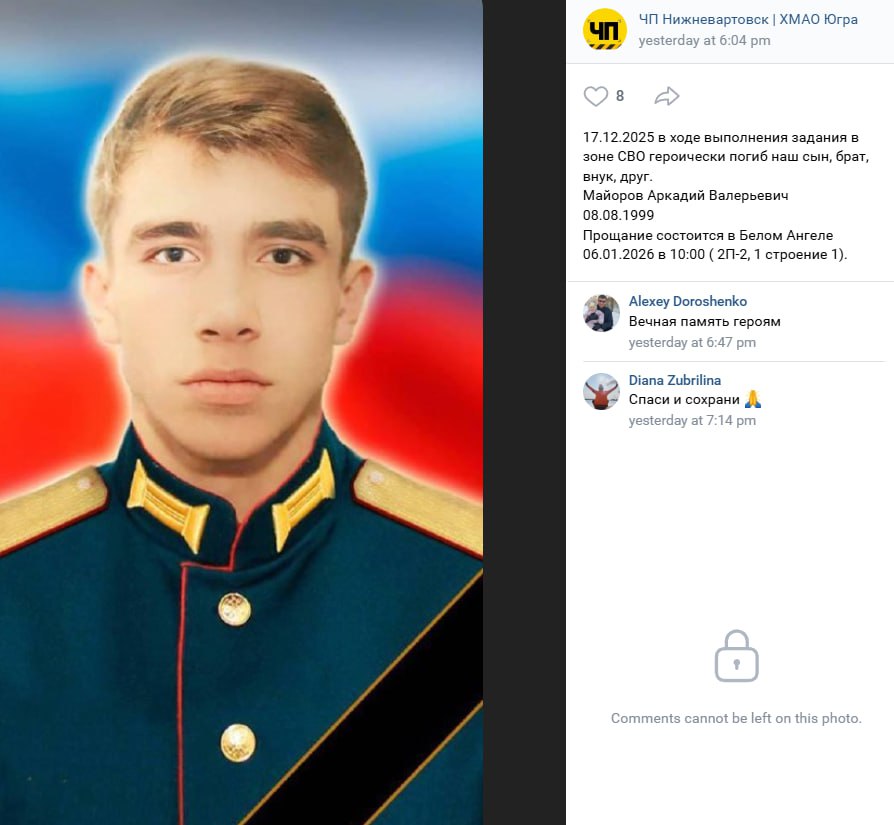The height and width of the screenshot is (825, 894).
Task: Click the name Майоров Аркадий Валерьевич in description
Action: click(685, 196)
